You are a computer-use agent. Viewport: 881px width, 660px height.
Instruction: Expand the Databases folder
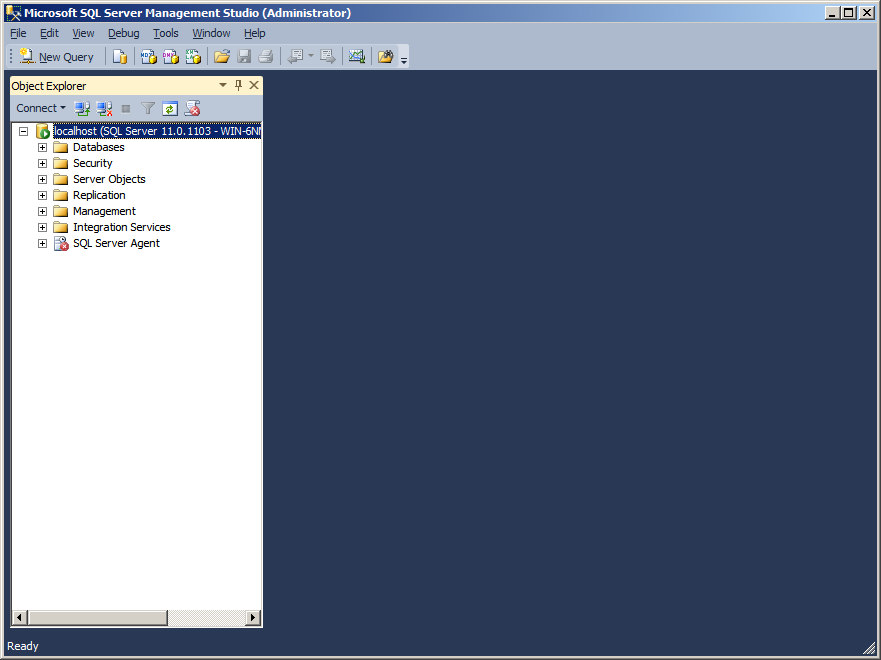tap(42, 147)
